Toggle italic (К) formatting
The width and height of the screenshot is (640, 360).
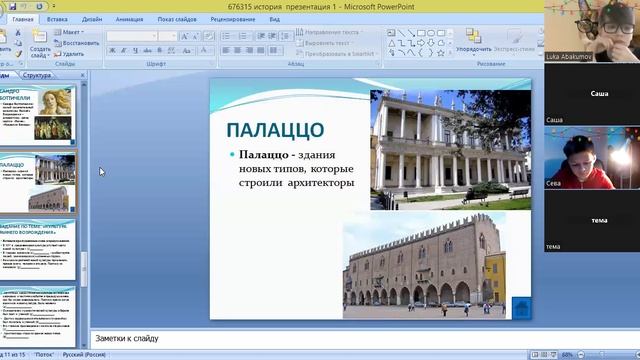click(124, 51)
